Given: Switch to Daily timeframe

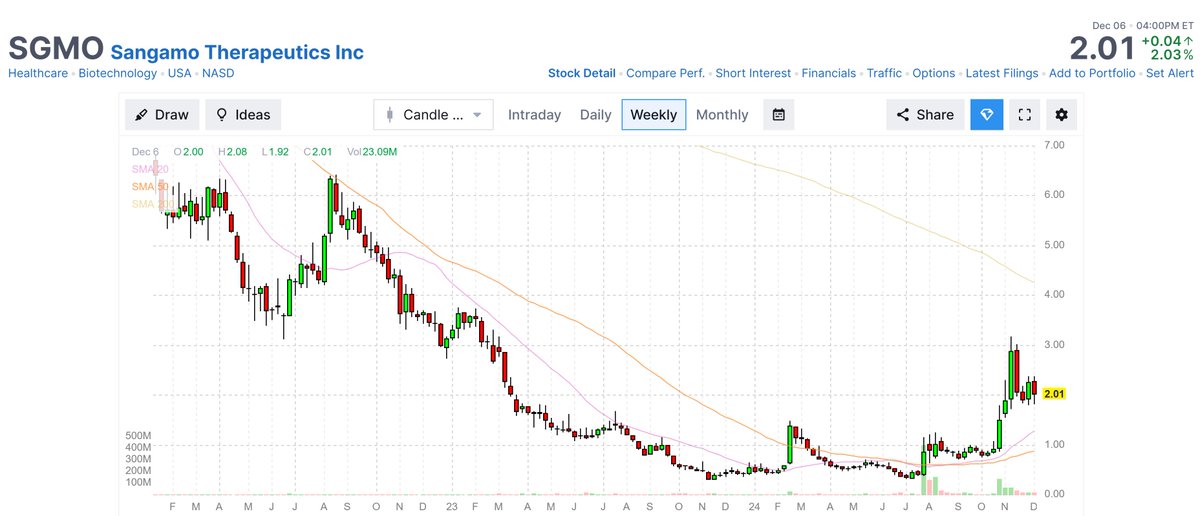Looking at the screenshot, I should (596, 115).
